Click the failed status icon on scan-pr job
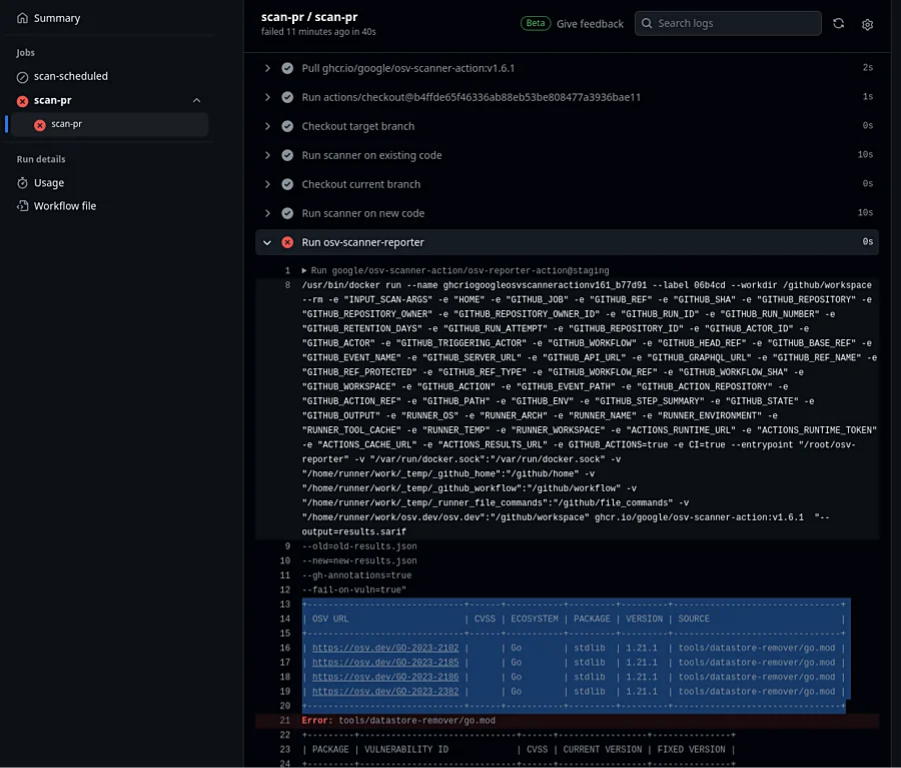Image resolution: width=901 pixels, height=768 pixels. (x=22, y=100)
